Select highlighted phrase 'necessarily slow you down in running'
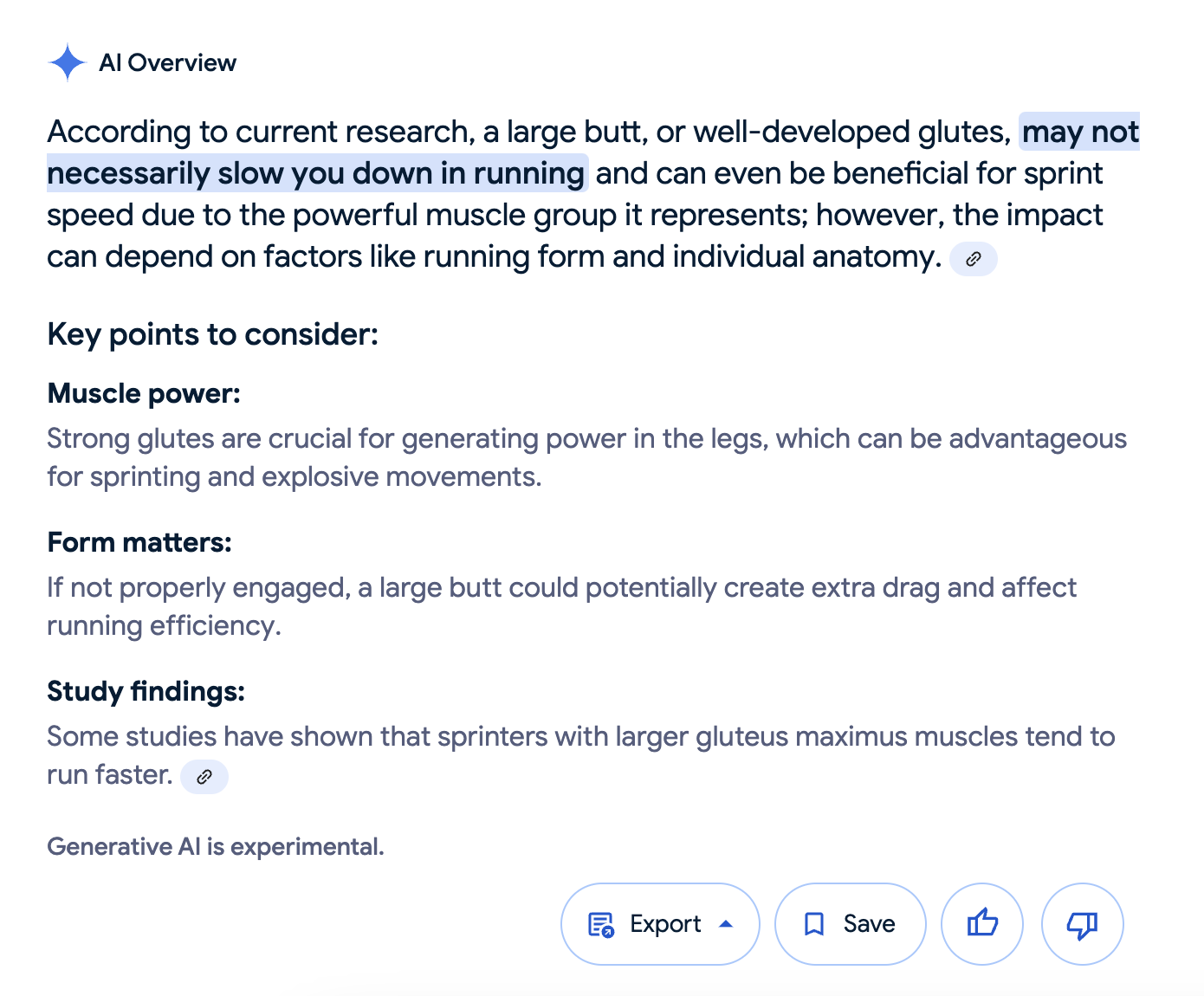This screenshot has width=1204, height=996. [316, 173]
